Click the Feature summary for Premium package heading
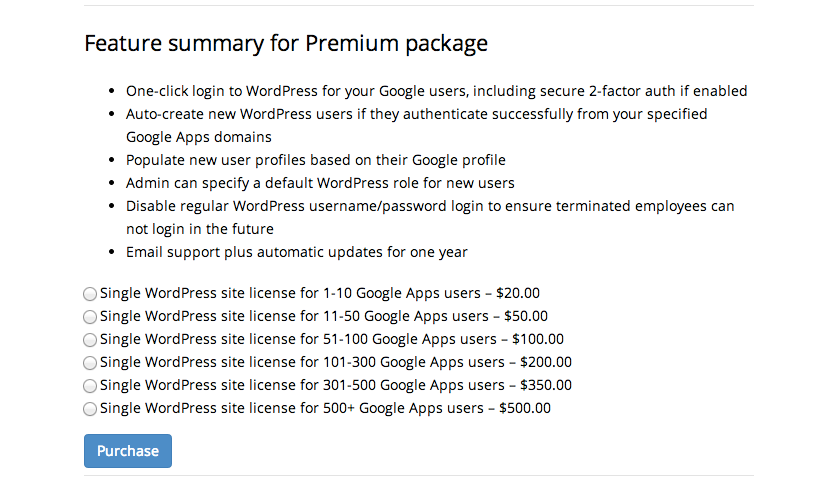The height and width of the screenshot is (483, 820). click(x=286, y=43)
